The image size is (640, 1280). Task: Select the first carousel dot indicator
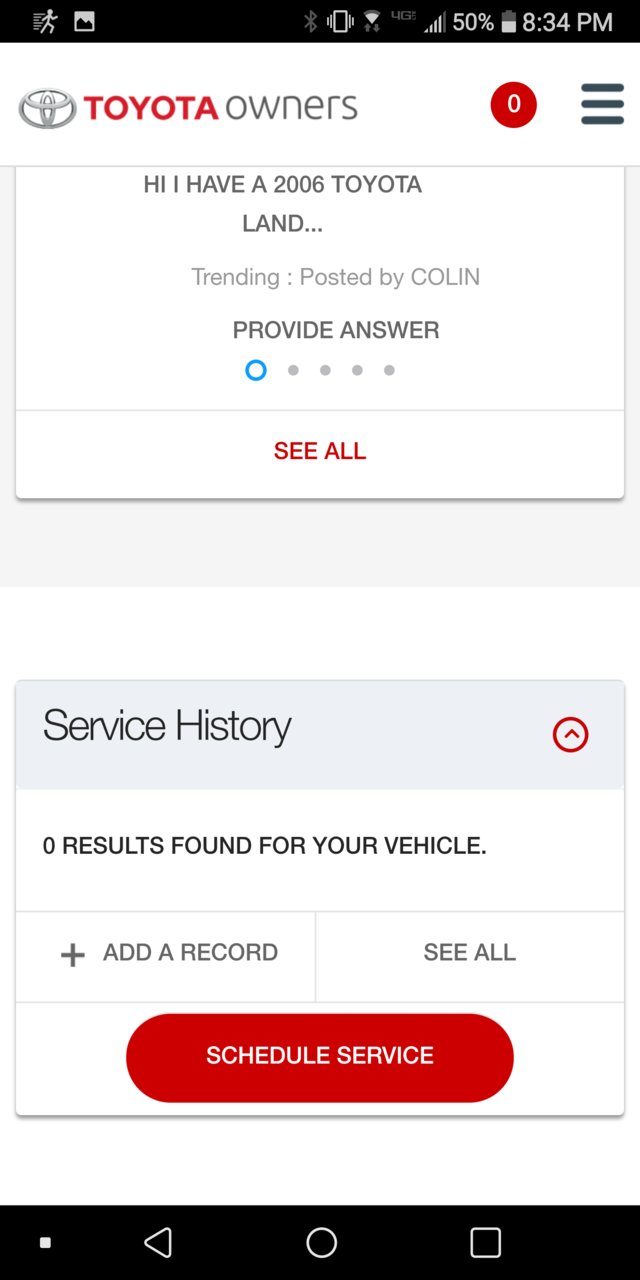click(256, 370)
